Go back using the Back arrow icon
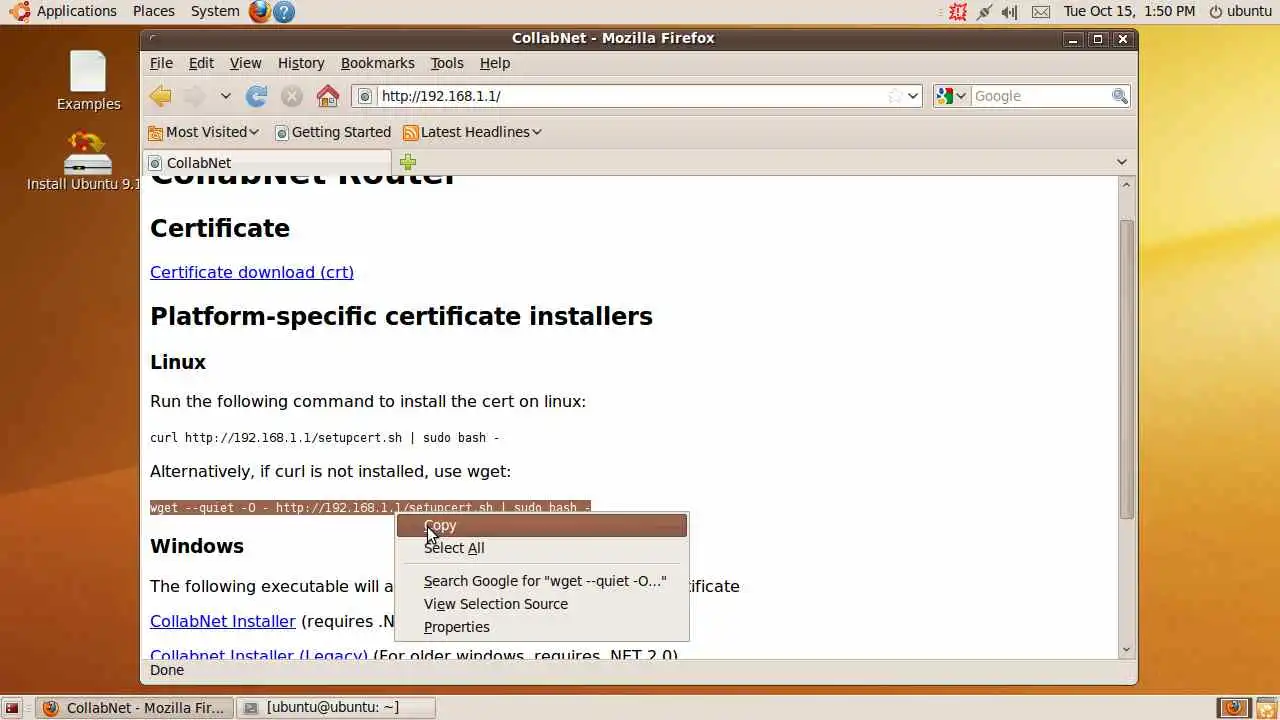 tap(160, 96)
